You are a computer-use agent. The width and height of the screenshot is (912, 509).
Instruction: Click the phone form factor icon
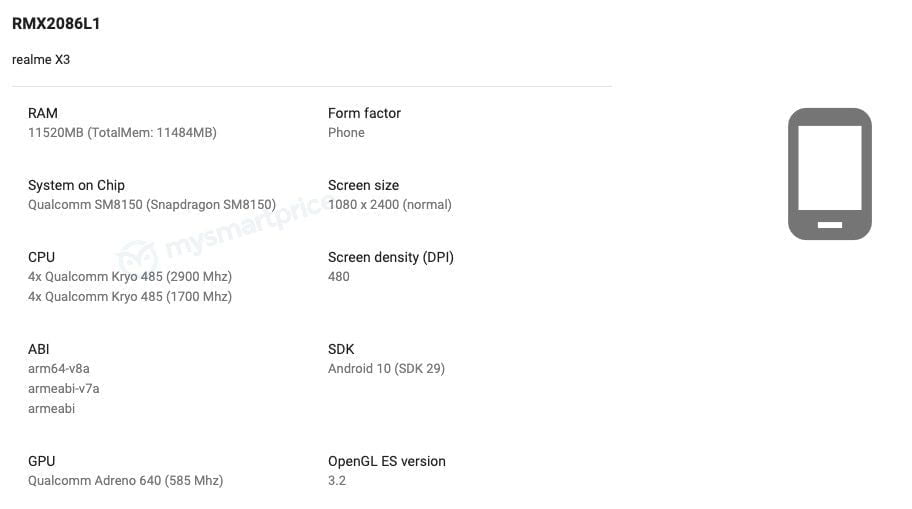[829, 174]
